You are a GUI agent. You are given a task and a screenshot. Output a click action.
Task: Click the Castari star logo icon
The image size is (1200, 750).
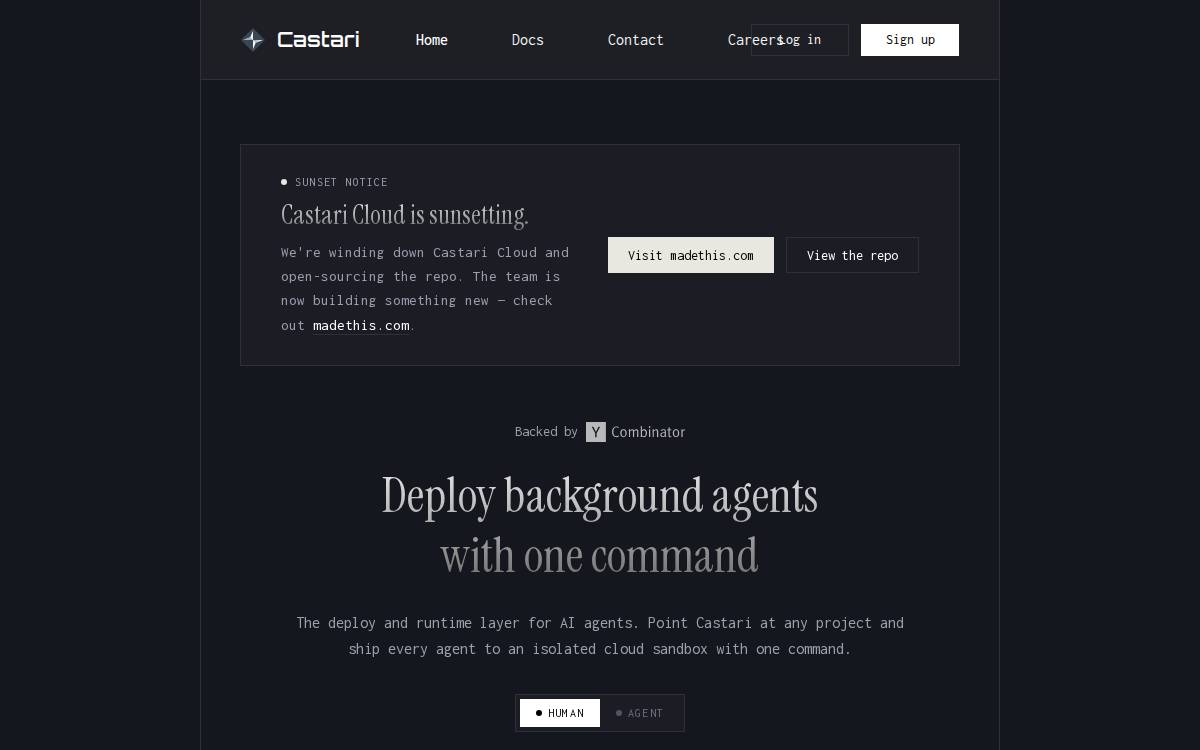click(x=253, y=40)
